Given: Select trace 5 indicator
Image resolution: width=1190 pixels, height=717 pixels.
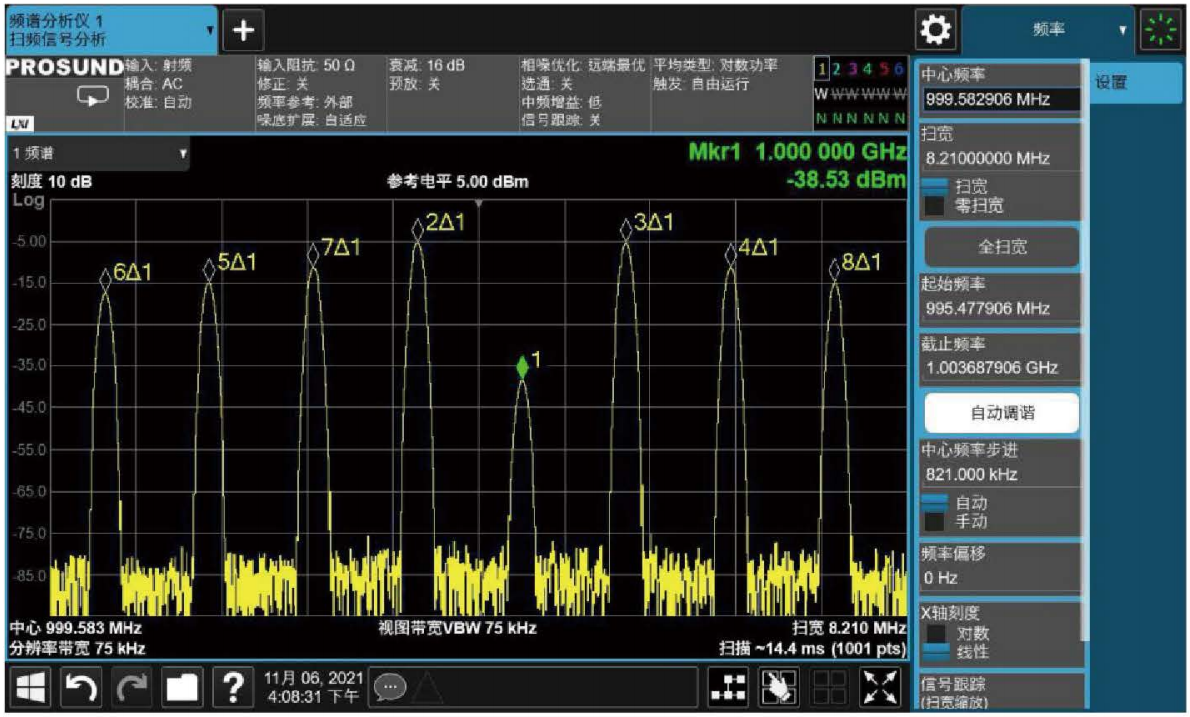Looking at the screenshot, I should [x=883, y=69].
